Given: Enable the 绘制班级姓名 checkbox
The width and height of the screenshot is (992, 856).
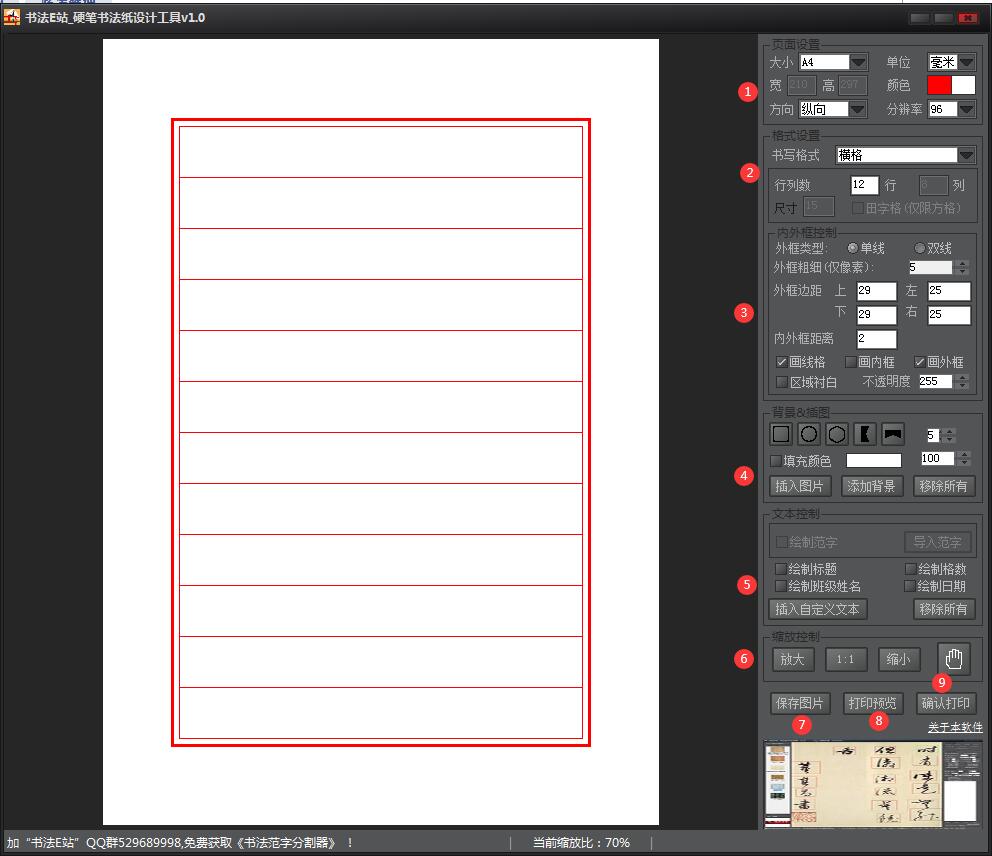Looking at the screenshot, I should click(781, 586).
